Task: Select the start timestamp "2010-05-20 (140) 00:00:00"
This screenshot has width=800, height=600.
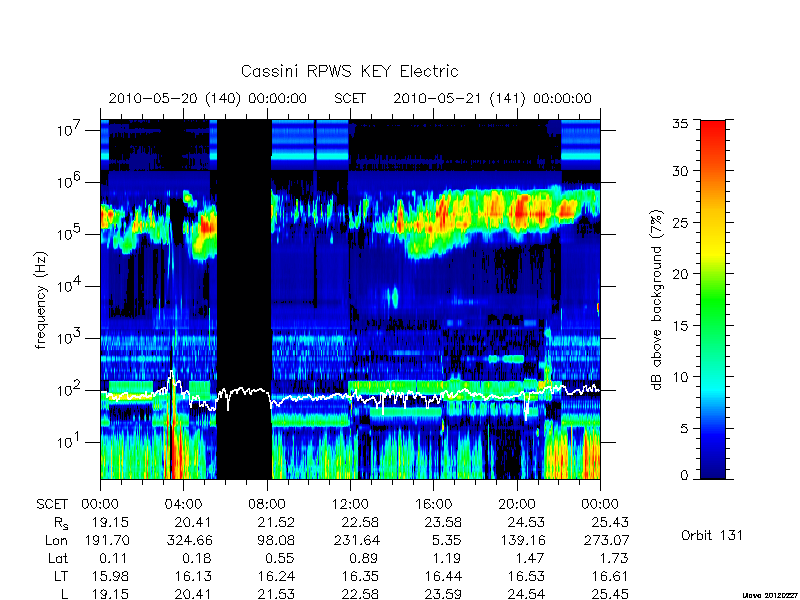Action: 208,98
